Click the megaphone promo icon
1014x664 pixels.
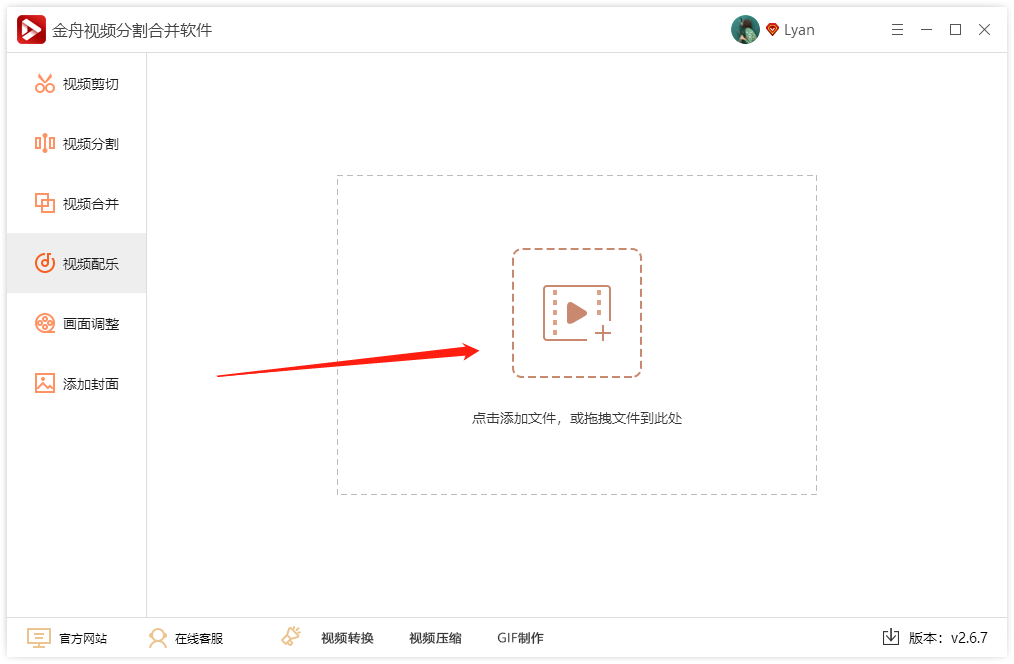point(291,636)
